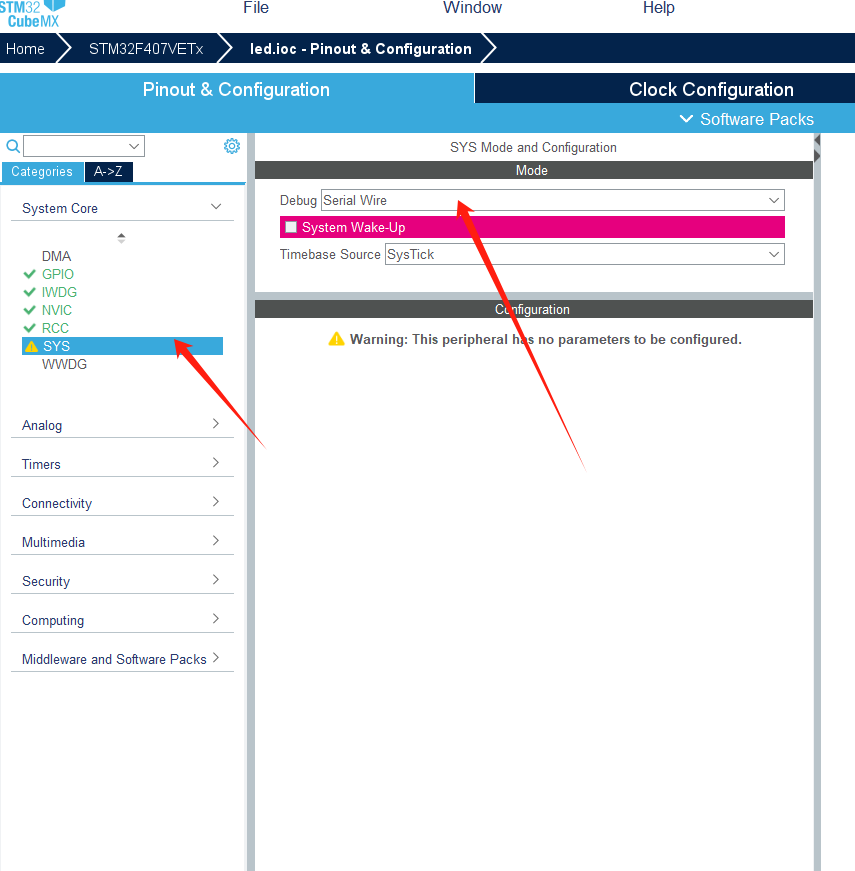Click the warning icon next to SYS

point(32,347)
